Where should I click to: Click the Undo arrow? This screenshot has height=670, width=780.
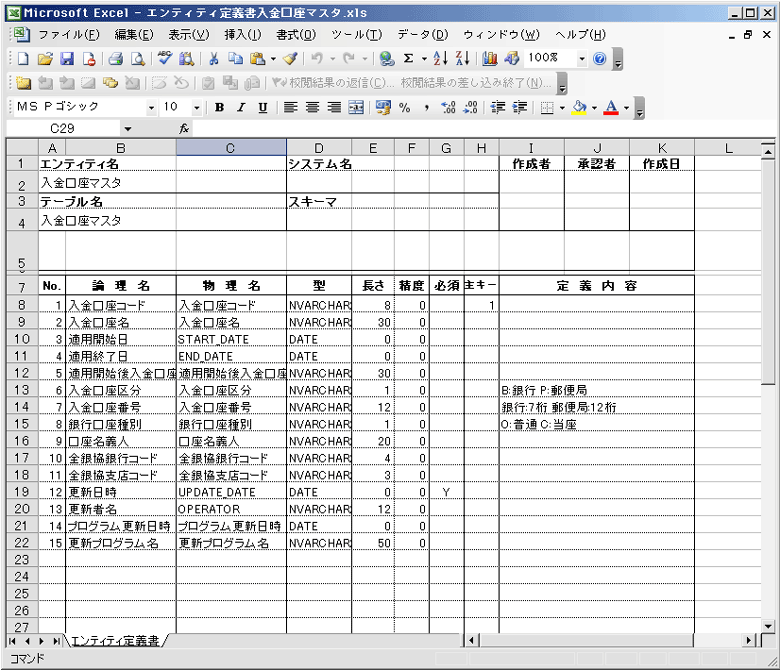point(316,59)
